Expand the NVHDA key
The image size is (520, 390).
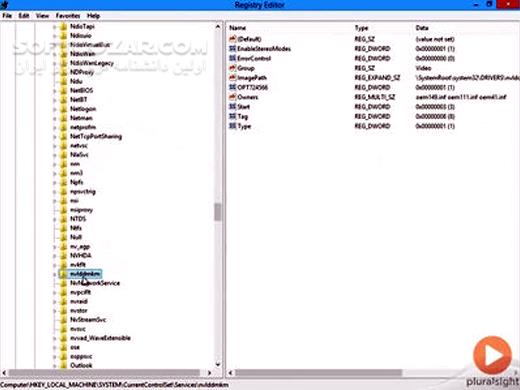point(55,256)
